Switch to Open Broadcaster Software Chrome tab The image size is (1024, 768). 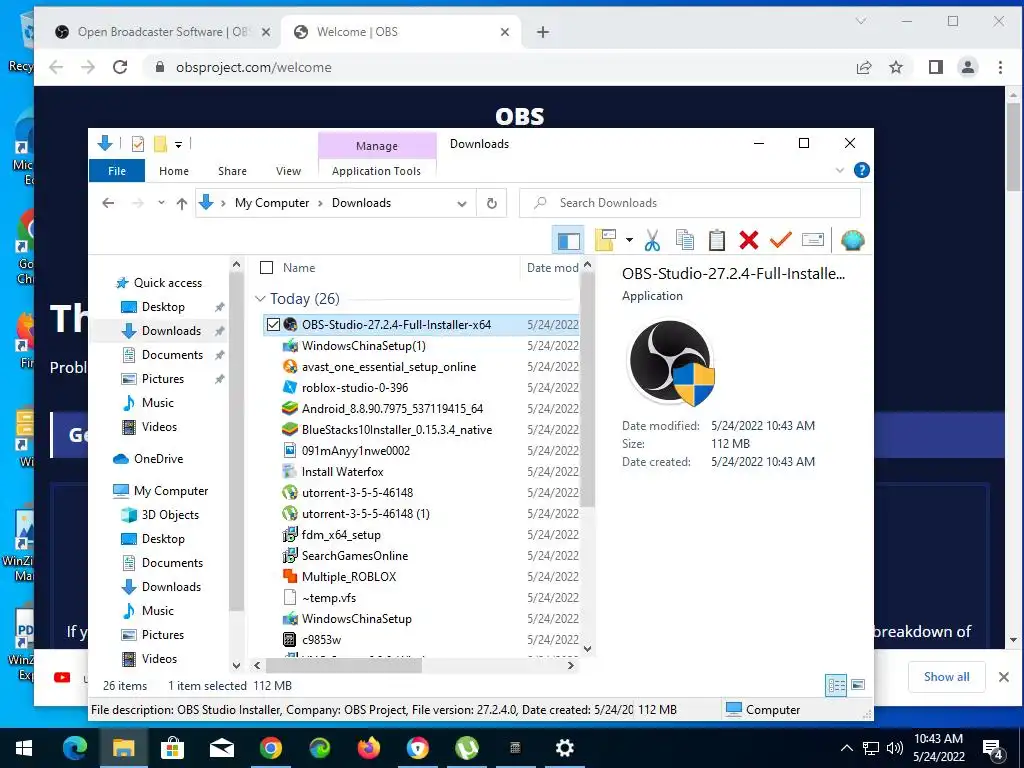pyautogui.click(x=160, y=32)
